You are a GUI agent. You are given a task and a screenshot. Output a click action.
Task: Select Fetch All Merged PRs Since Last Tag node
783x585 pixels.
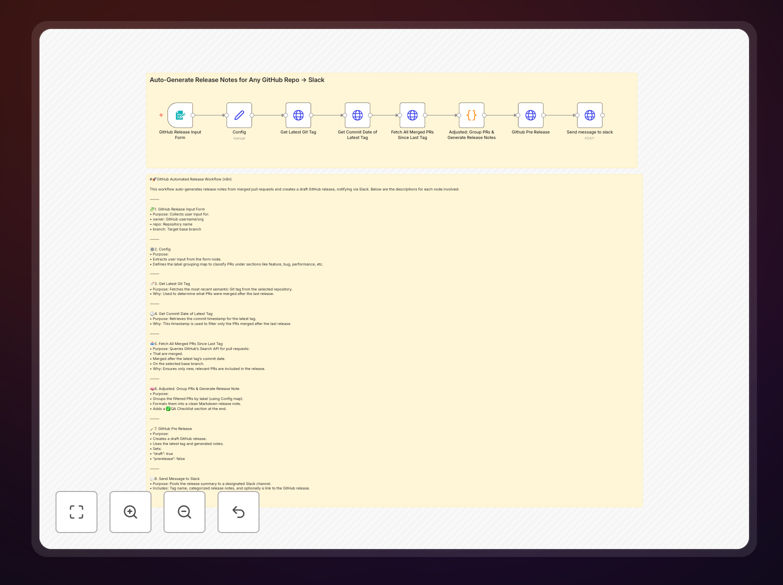pyautogui.click(x=412, y=115)
